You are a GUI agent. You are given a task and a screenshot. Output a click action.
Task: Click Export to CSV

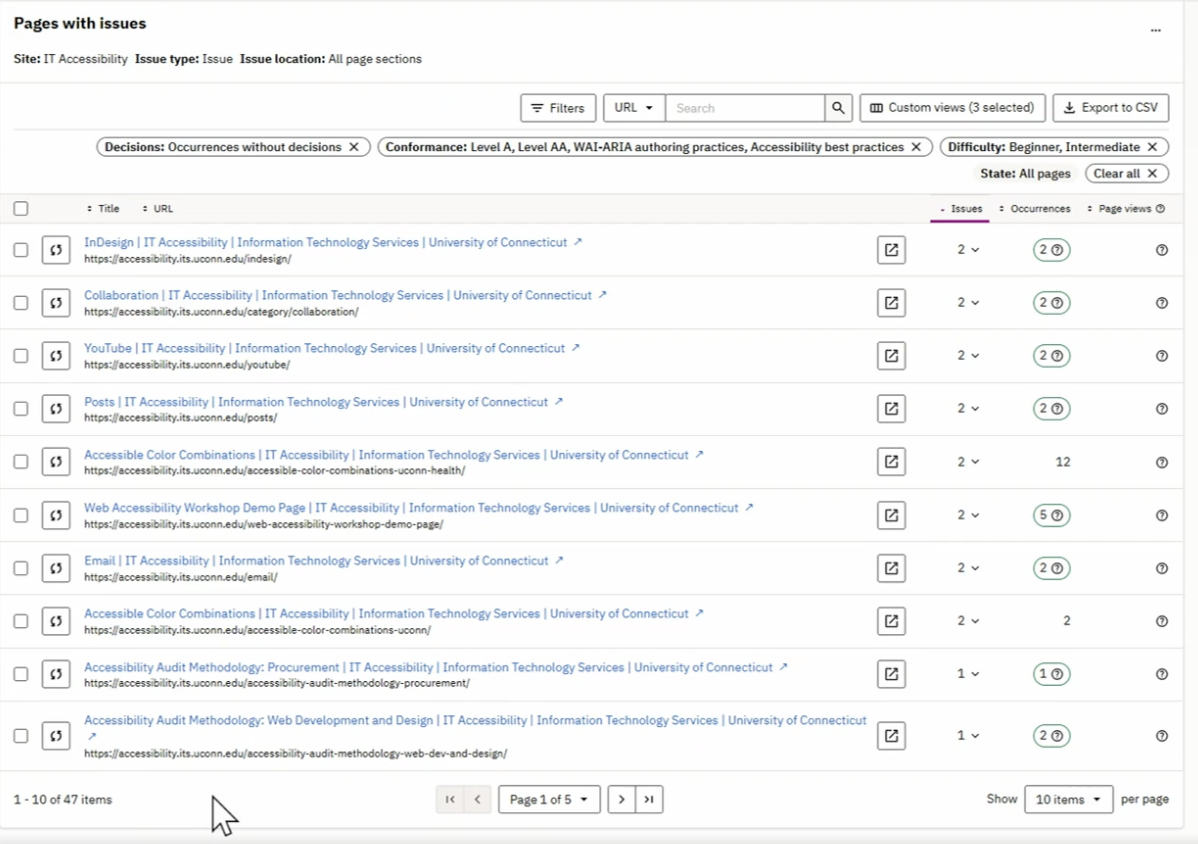[x=1111, y=108]
